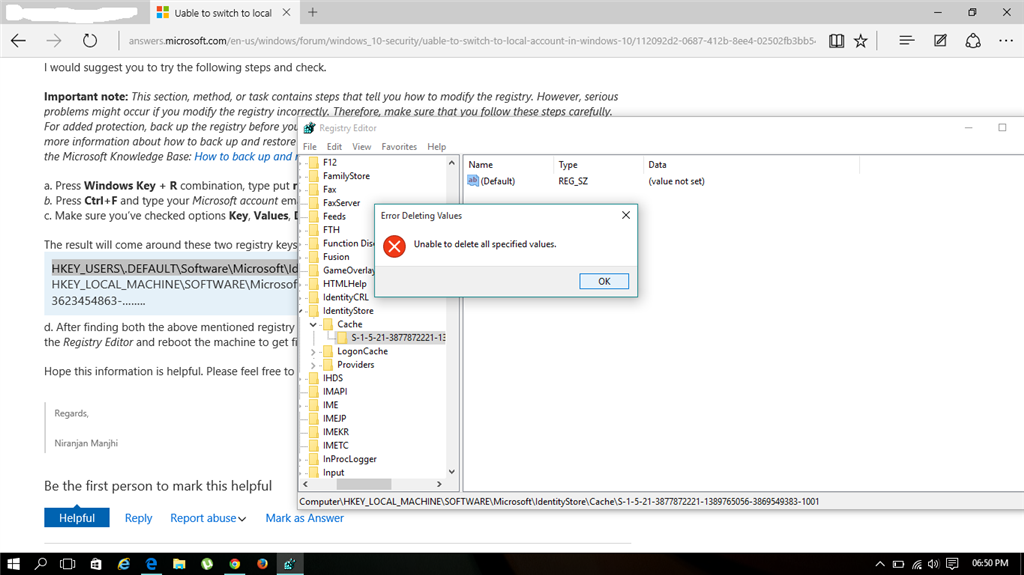Click the Reply link
Image resolution: width=1024 pixels, height=575 pixels.
138,518
